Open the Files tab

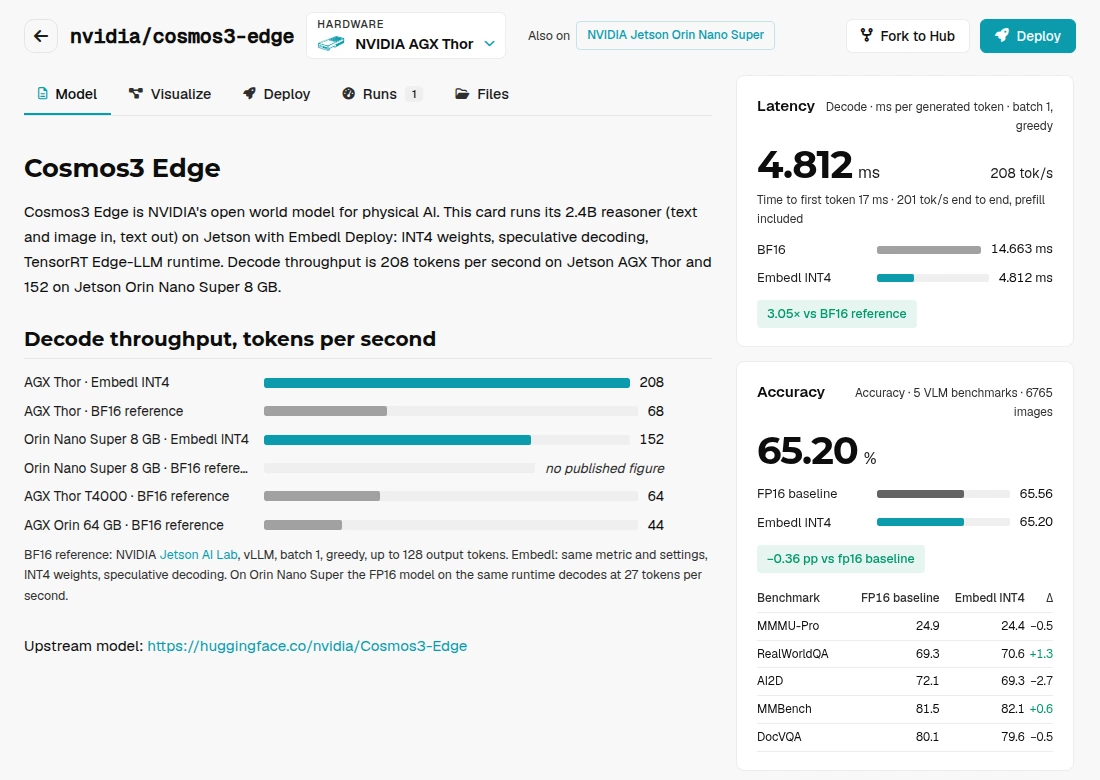(482, 94)
